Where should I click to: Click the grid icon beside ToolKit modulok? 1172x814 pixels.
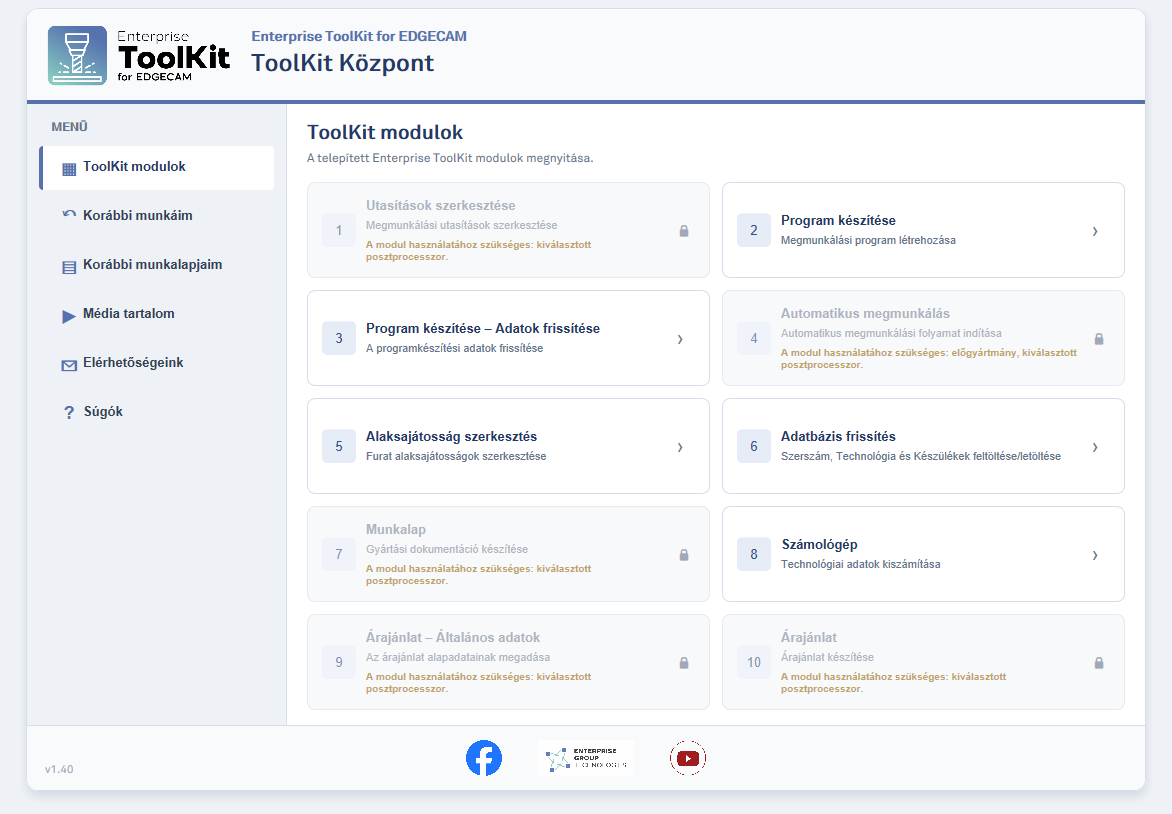(x=69, y=169)
